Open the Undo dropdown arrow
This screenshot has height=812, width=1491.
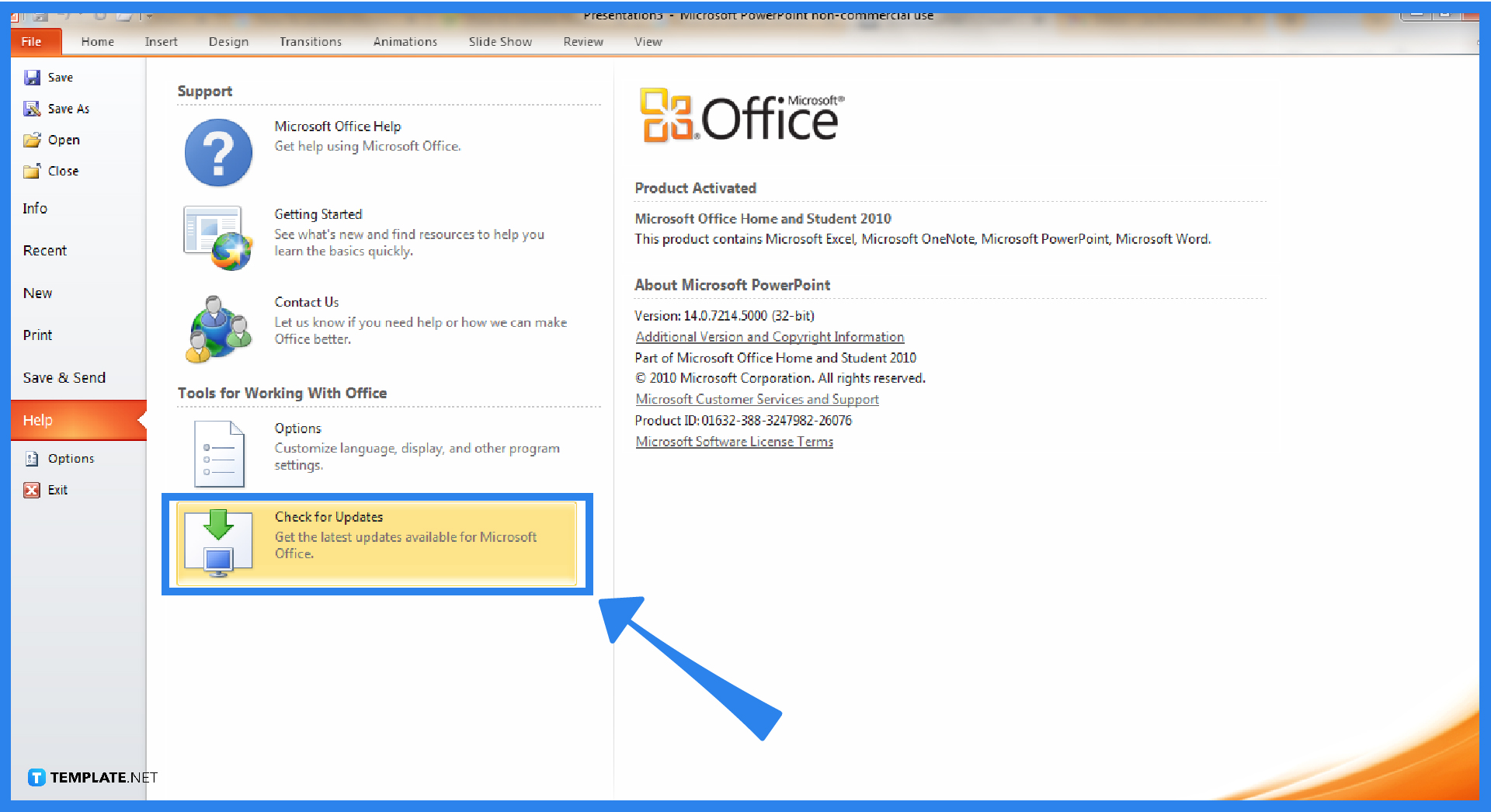point(81,17)
